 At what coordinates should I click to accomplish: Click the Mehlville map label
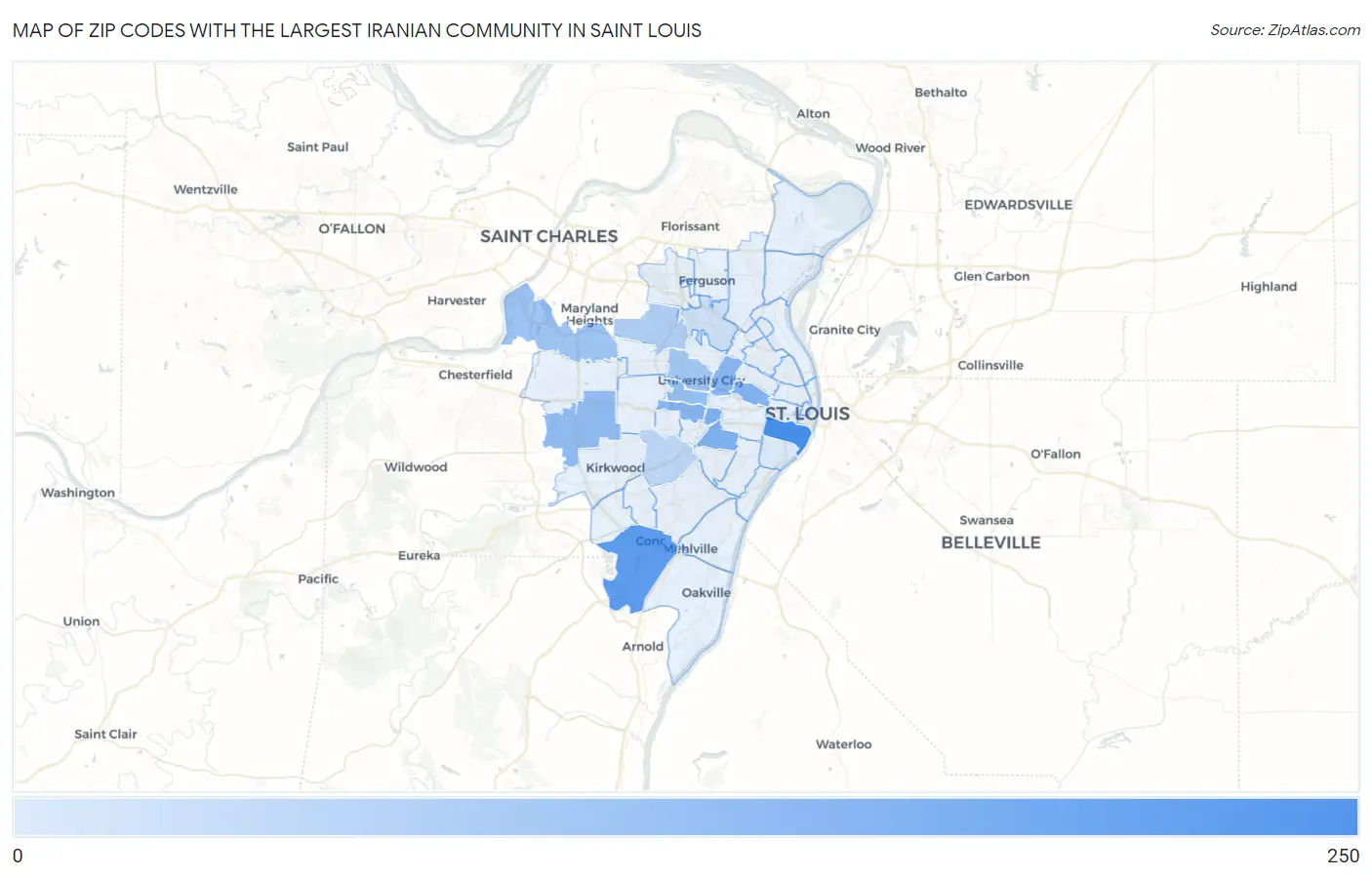pos(691,549)
